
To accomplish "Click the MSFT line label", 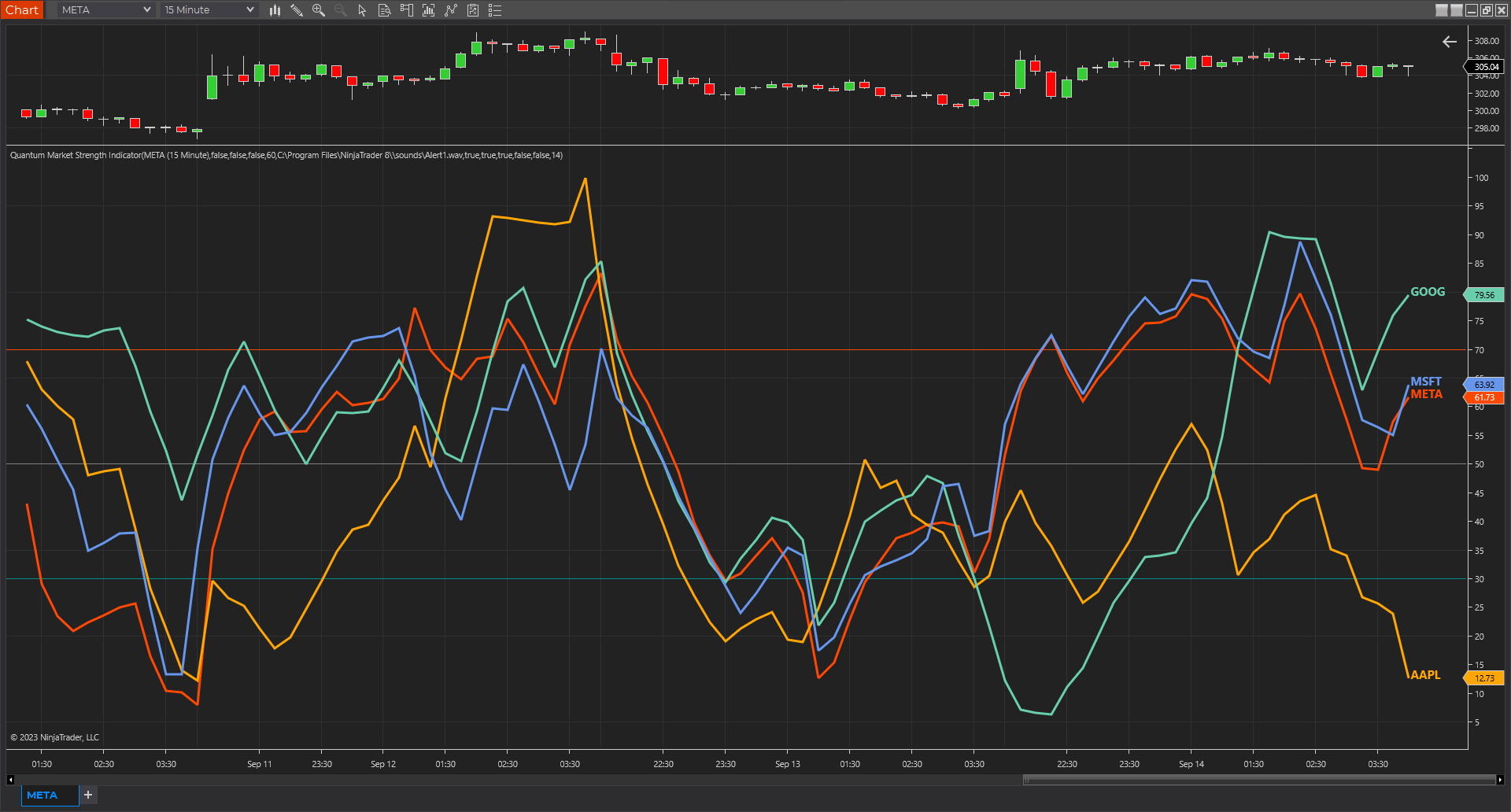I will point(1426,382).
